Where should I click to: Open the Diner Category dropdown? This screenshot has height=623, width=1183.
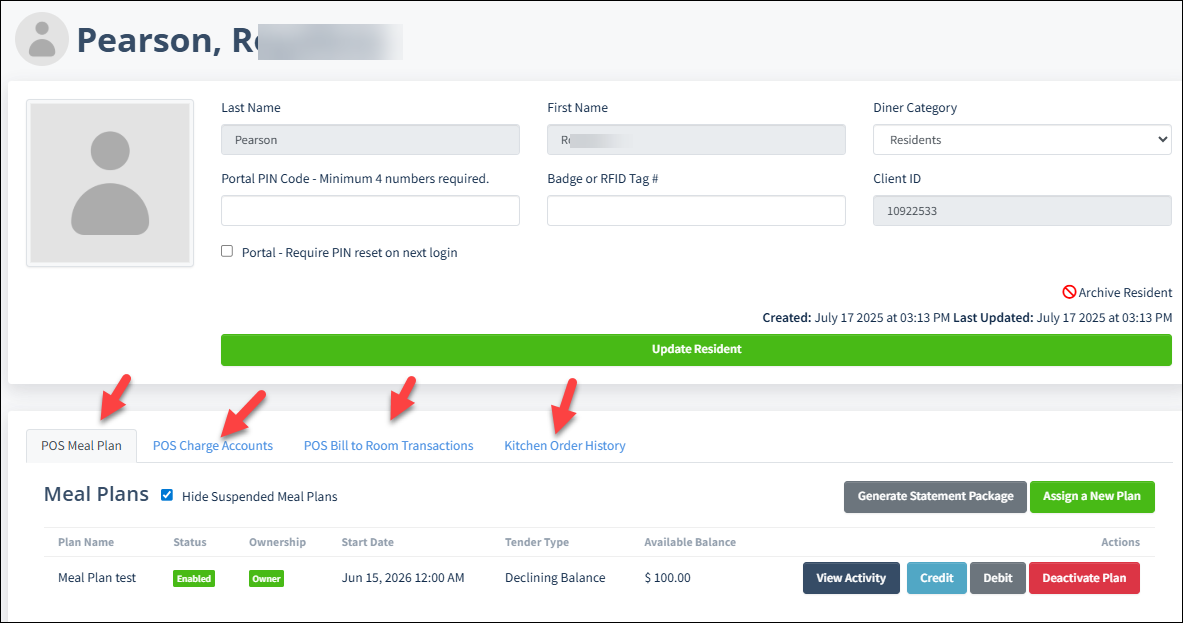[1022, 140]
